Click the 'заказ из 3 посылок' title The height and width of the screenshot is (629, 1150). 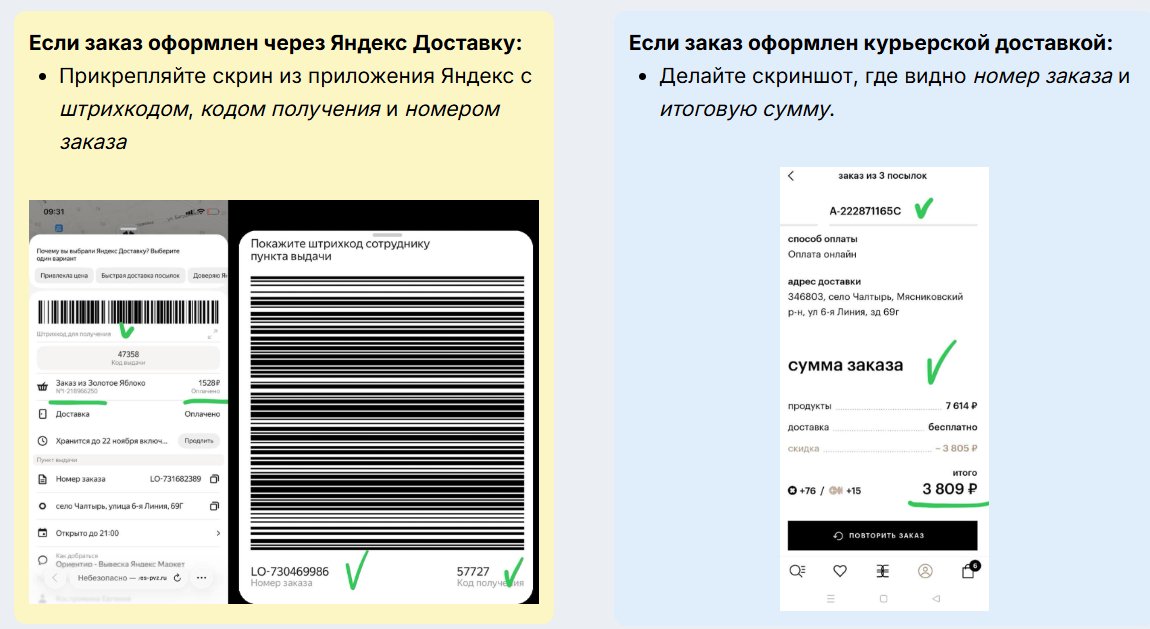(882, 176)
